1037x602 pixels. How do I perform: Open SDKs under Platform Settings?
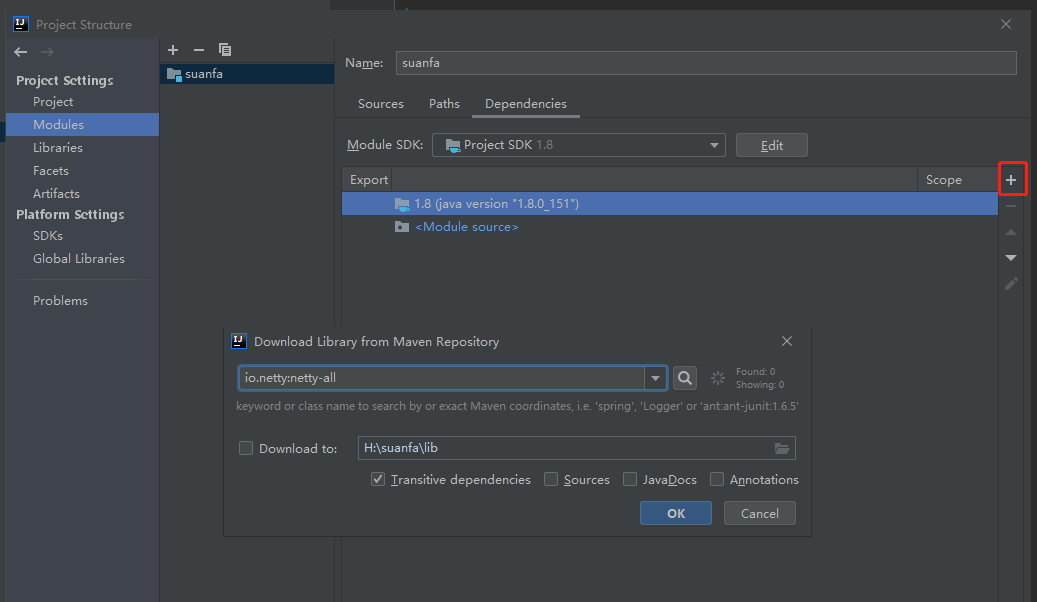point(48,236)
